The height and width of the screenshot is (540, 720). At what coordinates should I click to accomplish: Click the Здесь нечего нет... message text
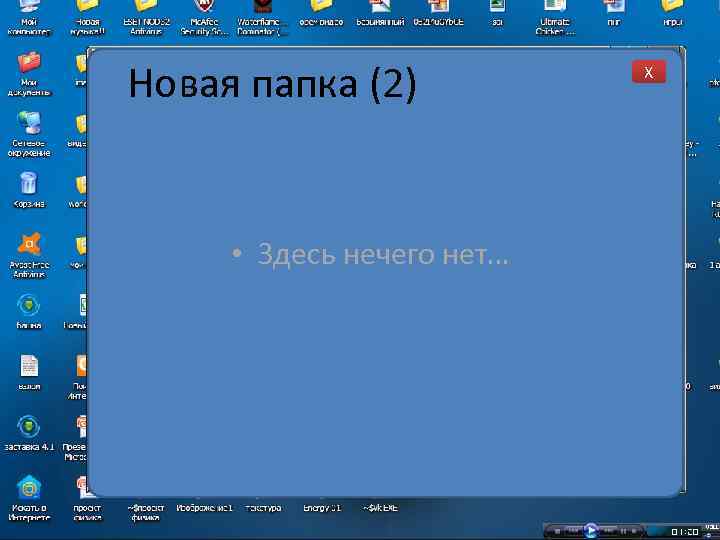[x=382, y=253]
